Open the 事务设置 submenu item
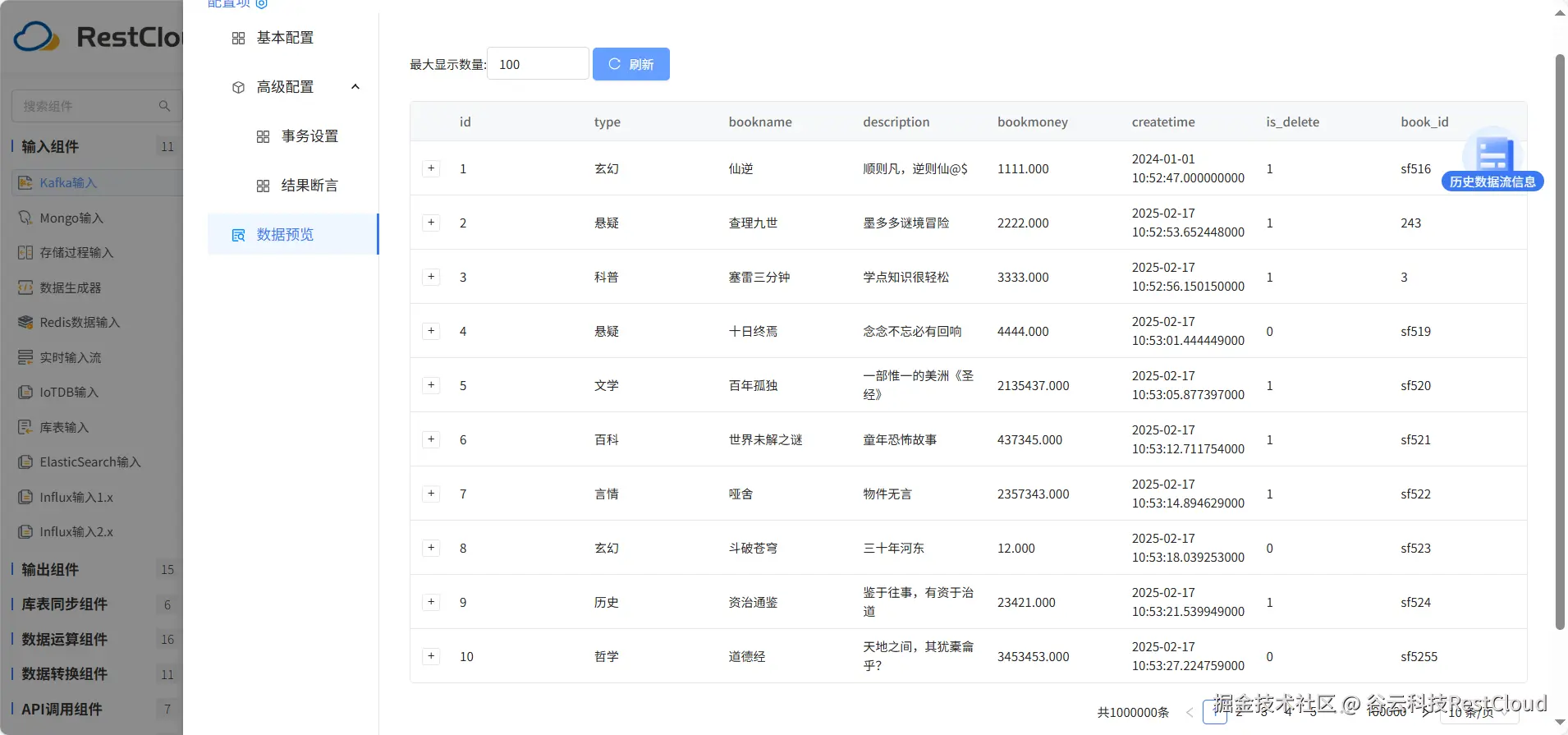The height and width of the screenshot is (735, 1568). (x=309, y=136)
